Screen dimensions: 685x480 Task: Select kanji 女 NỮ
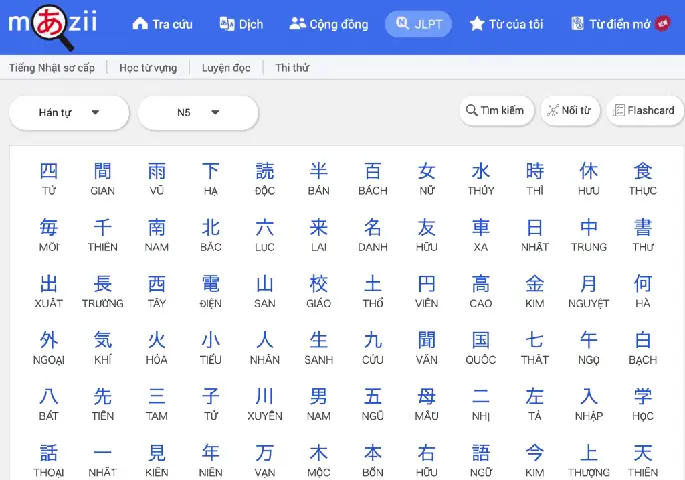coord(426,179)
